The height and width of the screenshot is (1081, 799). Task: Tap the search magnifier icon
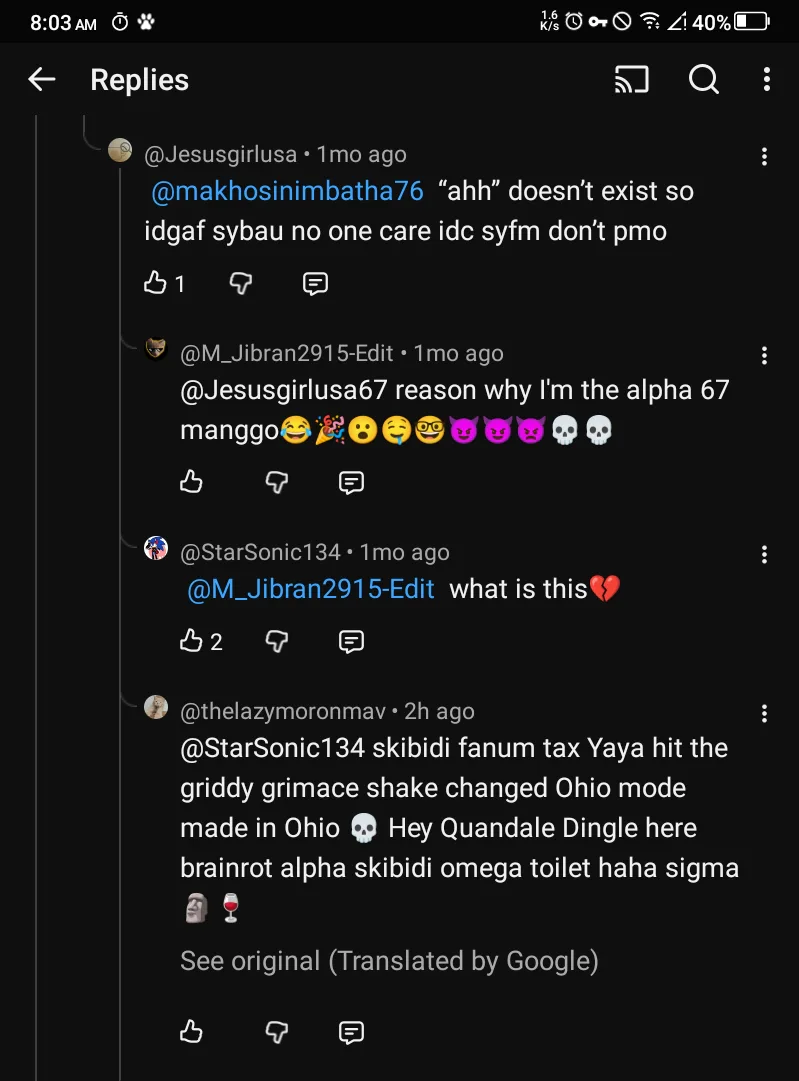tap(704, 80)
